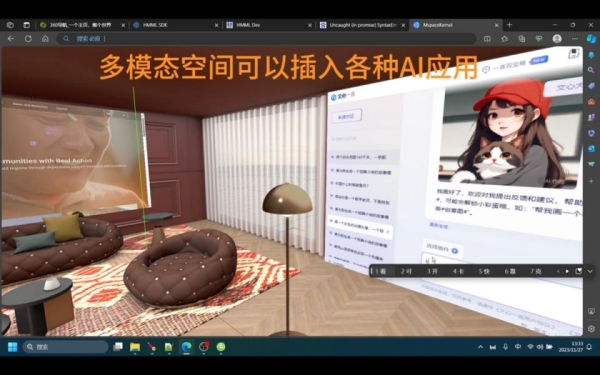600x375 pixels.
Task: Open the sidebar shopping tag icon
Action: [x=591, y=86]
